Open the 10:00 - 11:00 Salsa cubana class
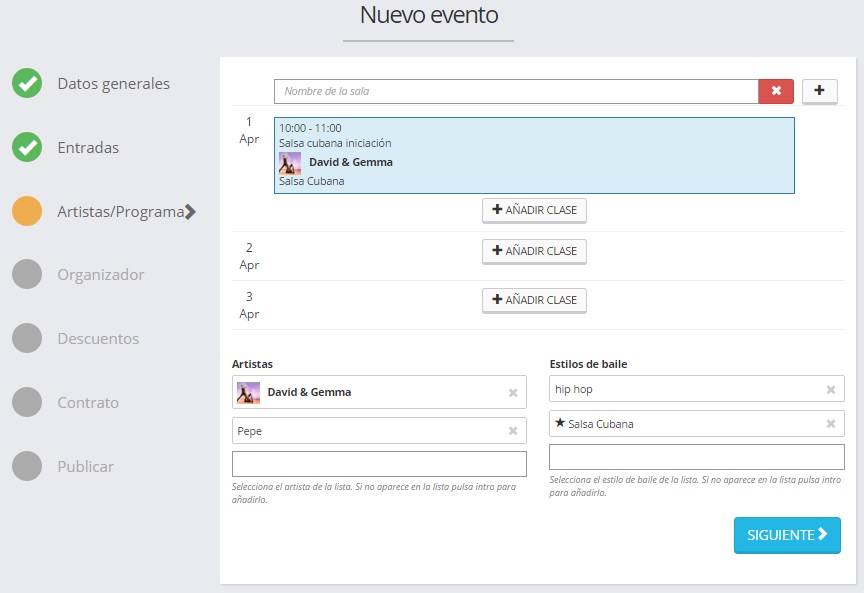 click(x=534, y=155)
